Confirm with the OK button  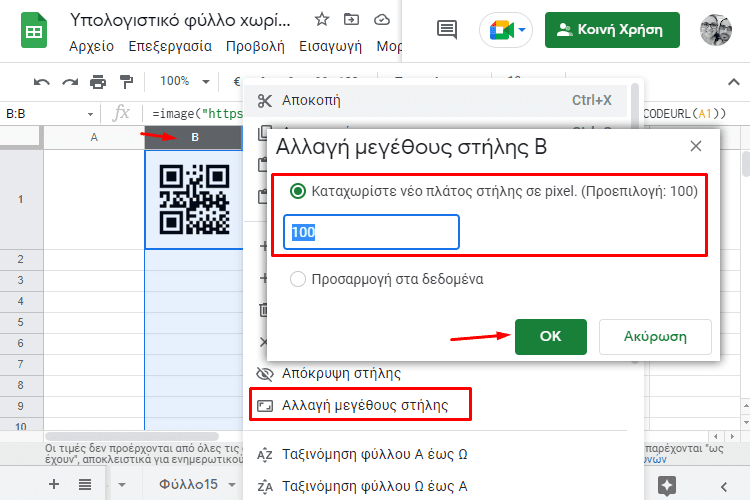tap(551, 337)
